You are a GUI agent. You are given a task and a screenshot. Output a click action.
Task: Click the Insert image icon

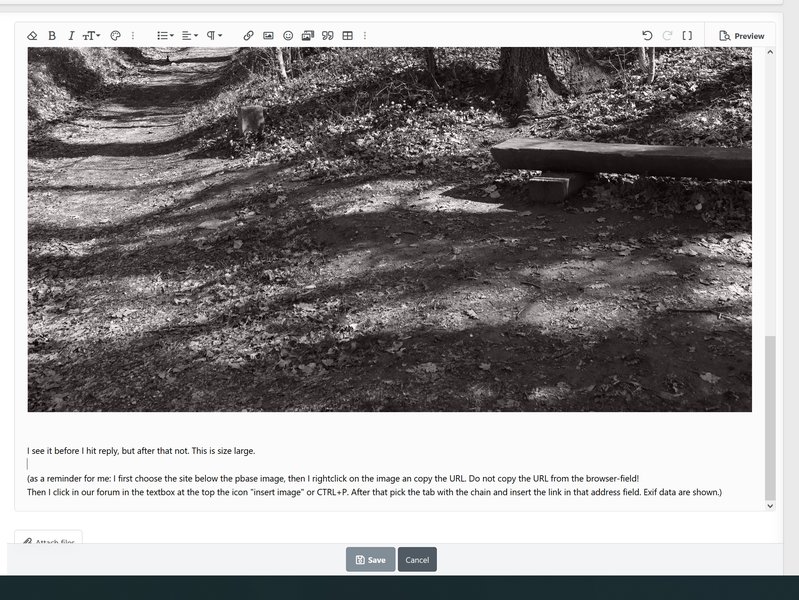coord(268,36)
